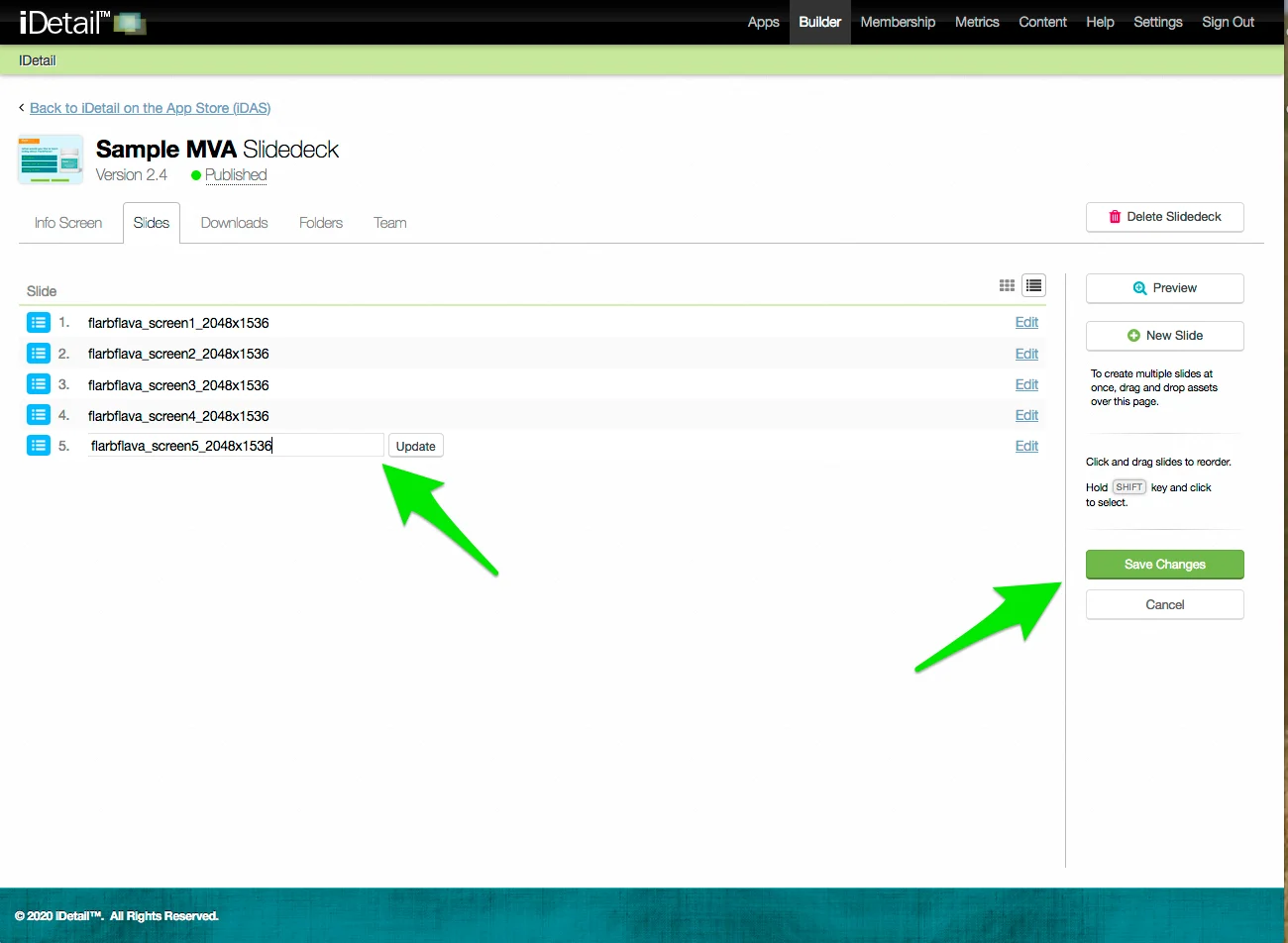Viewport: 1288px width, 943px height.
Task: Click the IDetail breadcrumb text
Action: pyautogui.click(x=38, y=60)
